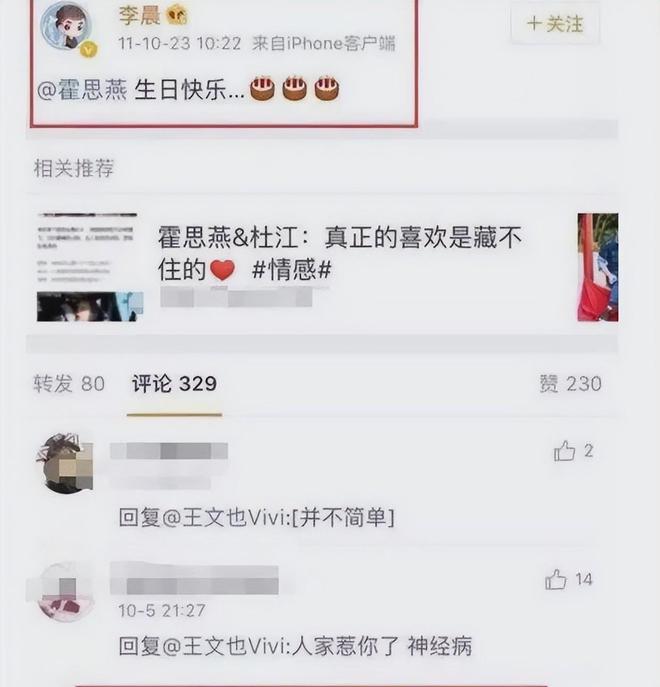This screenshot has width=660, height=687.
Task: Click the verified badge on 李晨's avatar
Action: pyautogui.click(x=89, y=50)
